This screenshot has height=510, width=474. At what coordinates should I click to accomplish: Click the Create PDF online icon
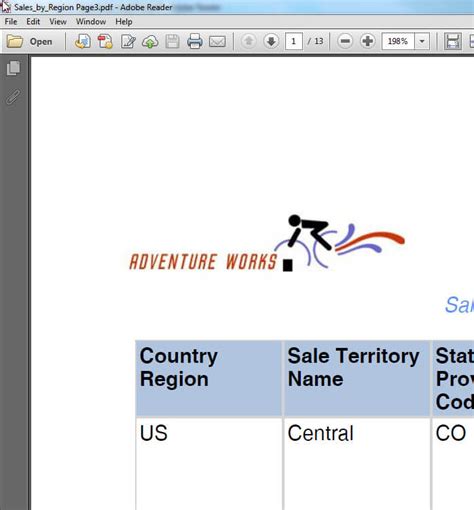click(x=83, y=42)
